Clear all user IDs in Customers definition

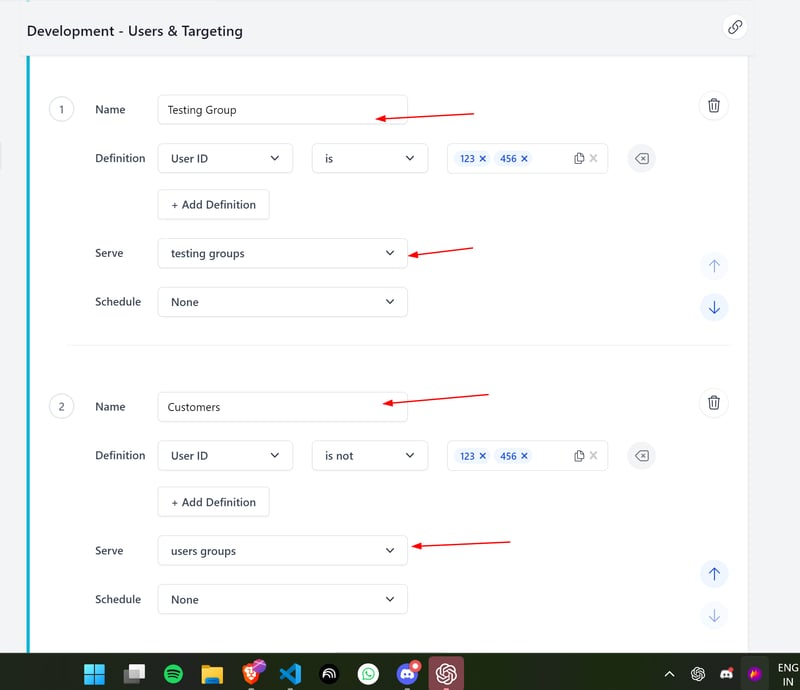tap(593, 455)
